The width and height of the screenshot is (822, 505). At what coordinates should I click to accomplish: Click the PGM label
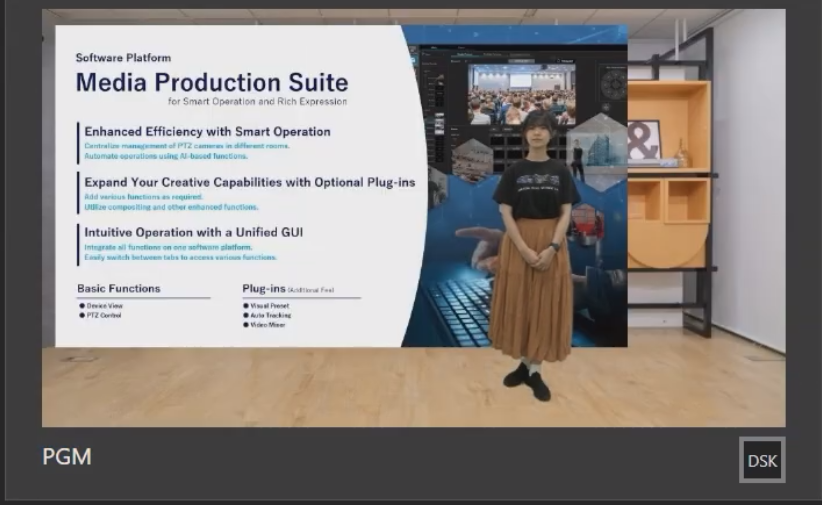pyautogui.click(x=67, y=456)
